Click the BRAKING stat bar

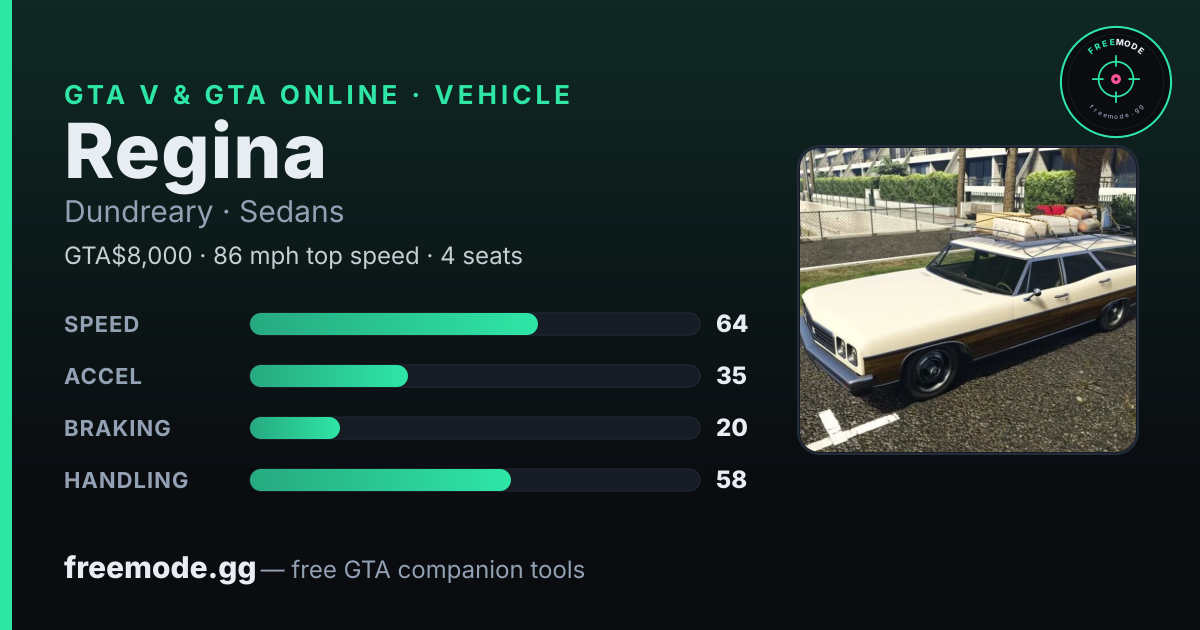point(474,428)
